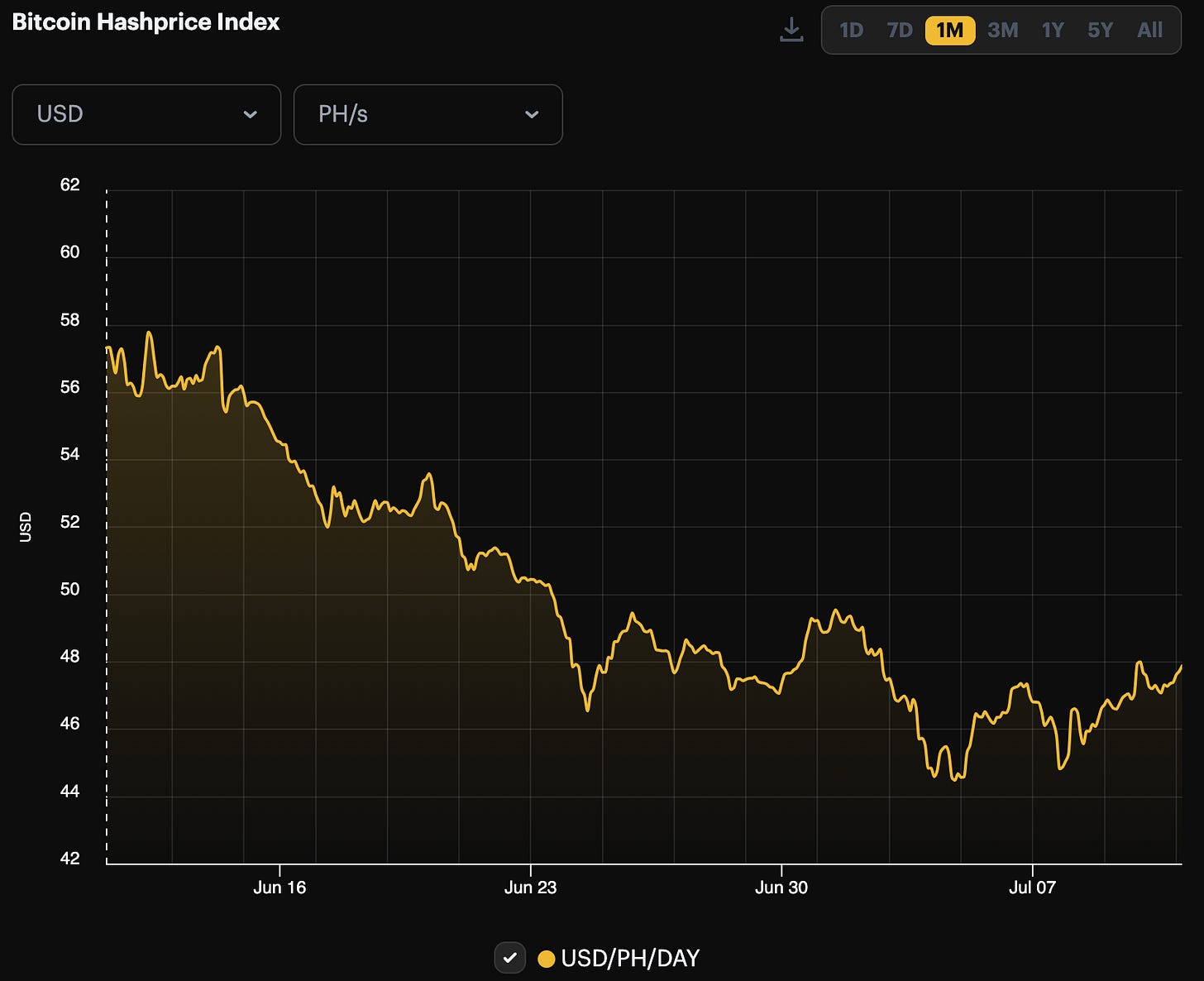Switch chart to 5Y range
The height and width of the screenshot is (981, 1204).
pyautogui.click(x=1101, y=31)
